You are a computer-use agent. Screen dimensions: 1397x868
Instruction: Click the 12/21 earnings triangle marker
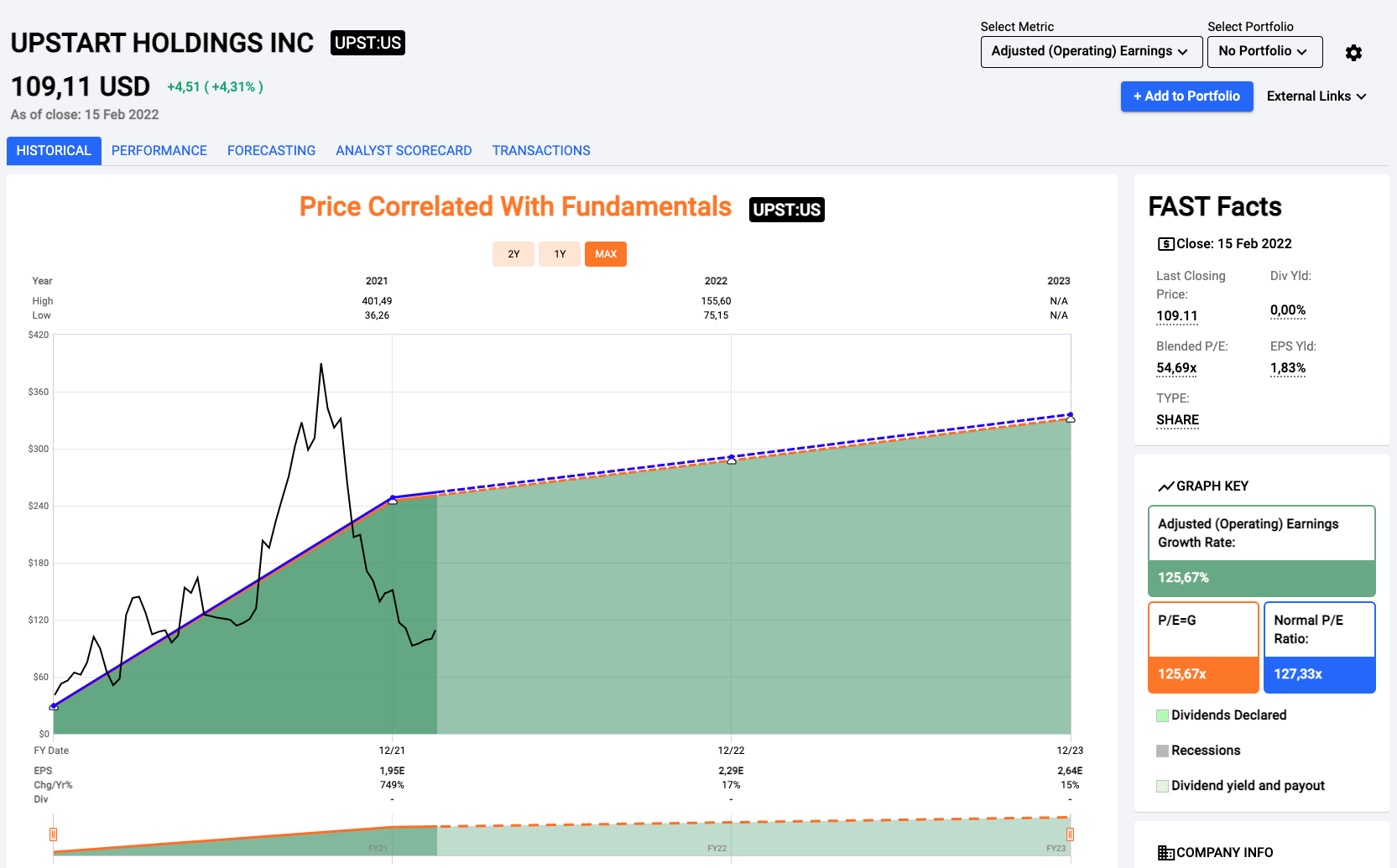(393, 501)
